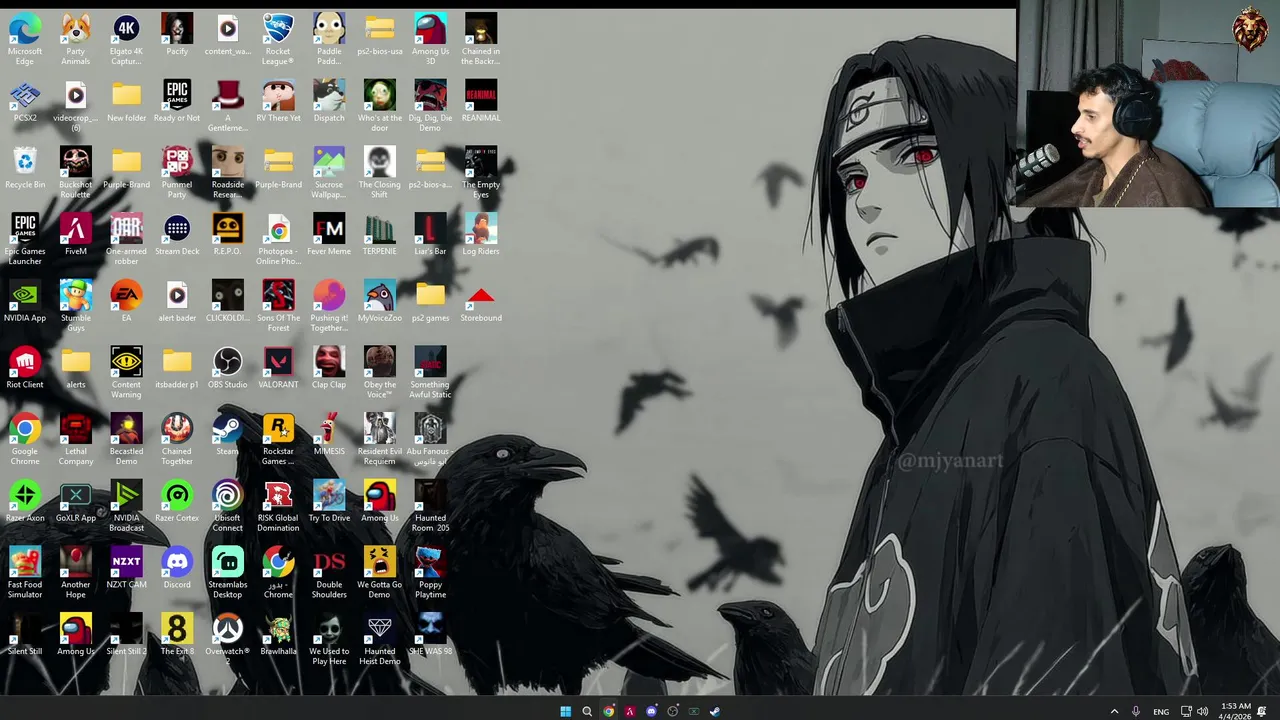This screenshot has width=1280, height=720.
Task: Switch ENG input language indicator
Action: pos(1161,711)
